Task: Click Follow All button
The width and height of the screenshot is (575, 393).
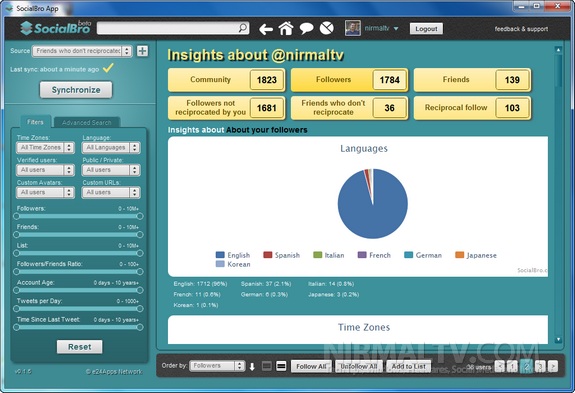Action: click(311, 366)
